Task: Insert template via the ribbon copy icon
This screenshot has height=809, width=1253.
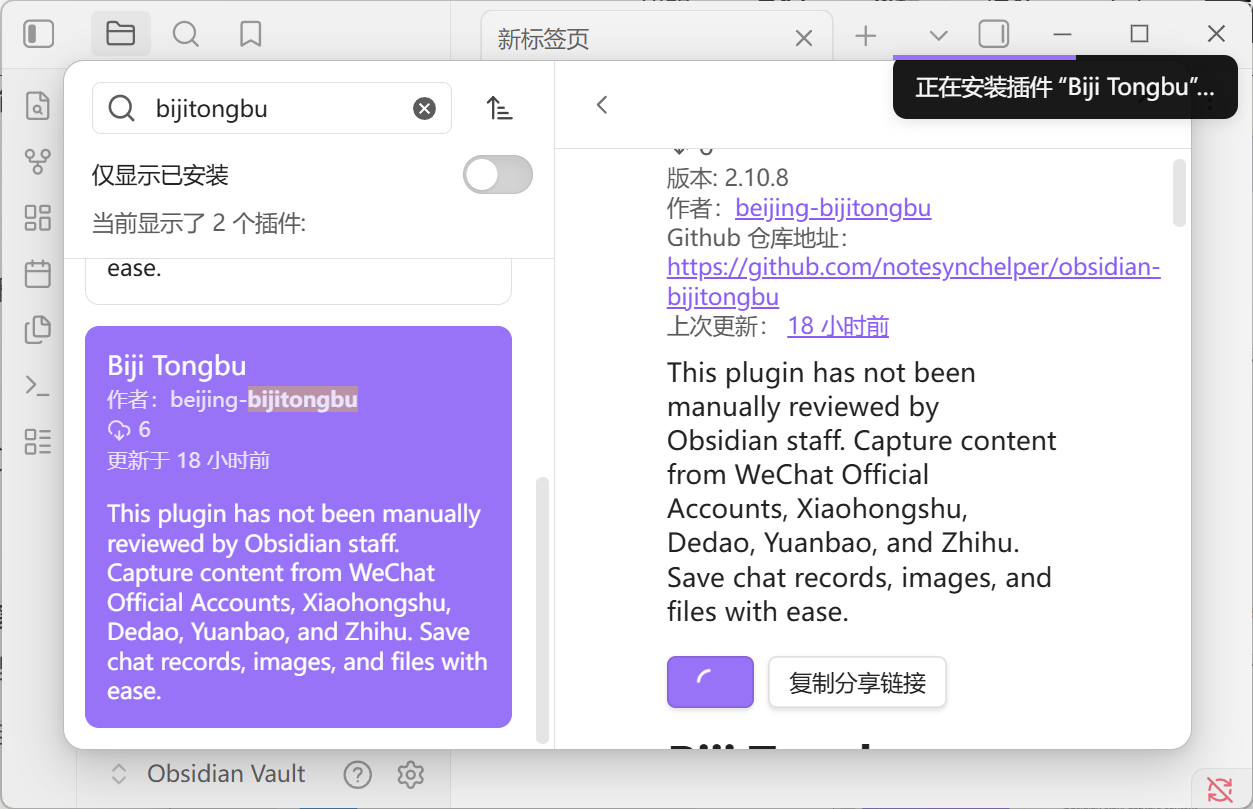Action: (38, 329)
